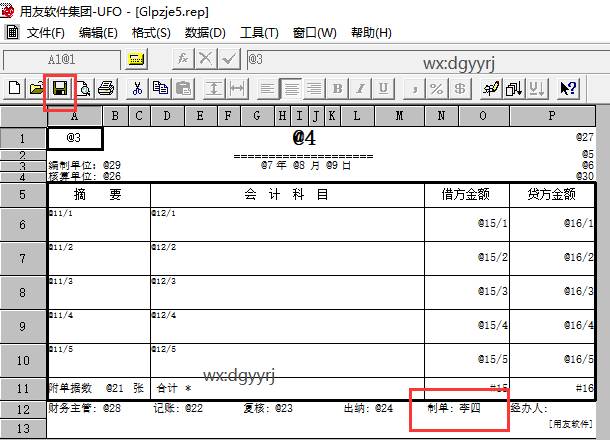Confirm formula entry with checkmark button
The height and width of the screenshot is (440, 610).
(x=229, y=59)
